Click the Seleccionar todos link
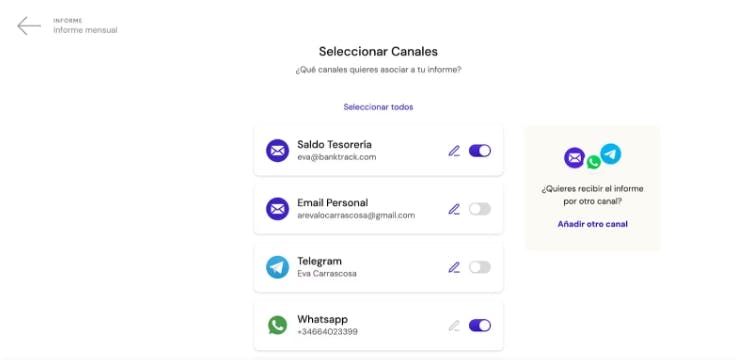735x360 pixels. [x=378, y=107]
